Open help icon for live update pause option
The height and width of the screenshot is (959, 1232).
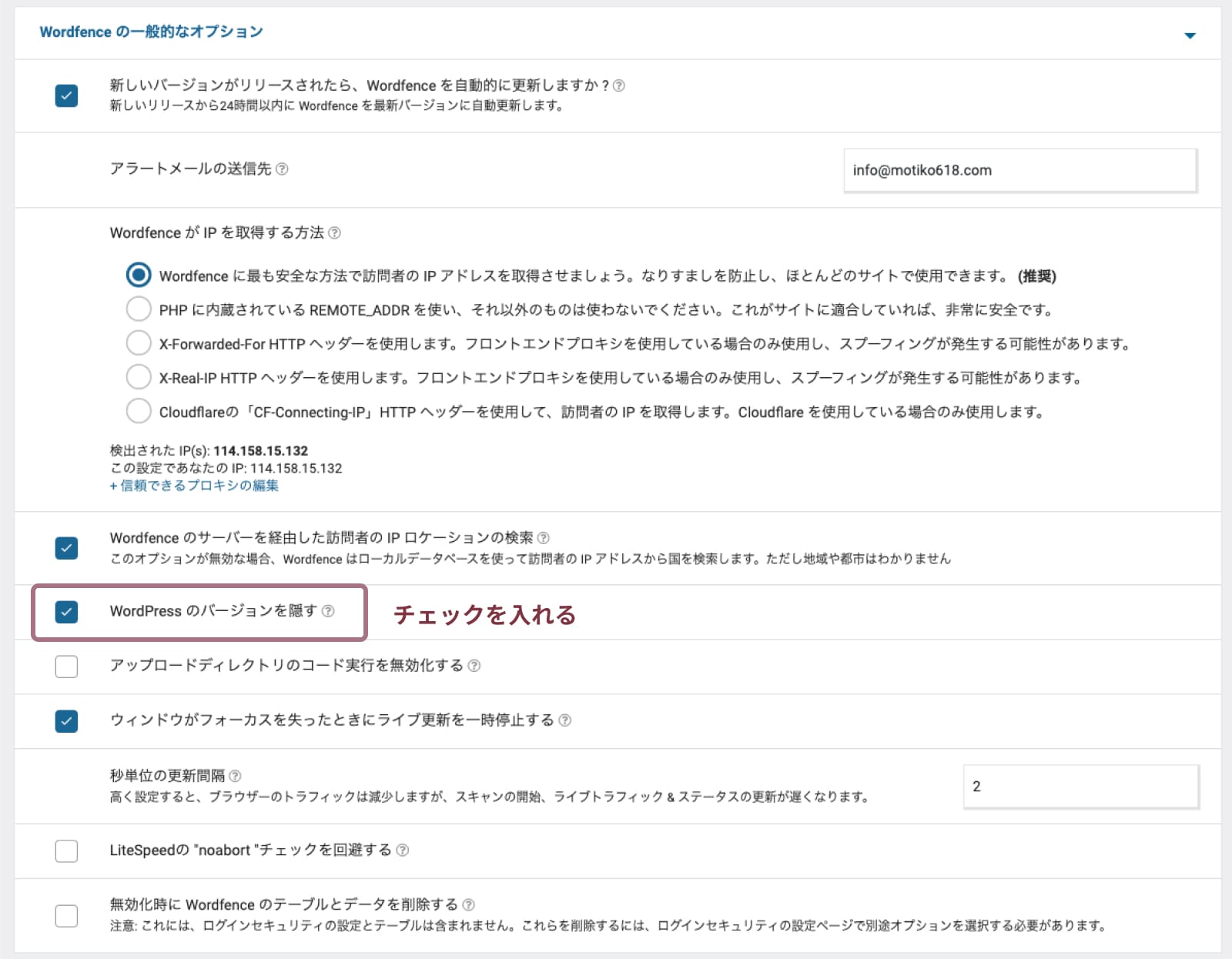pyautogui.click(x=565, y=720)
